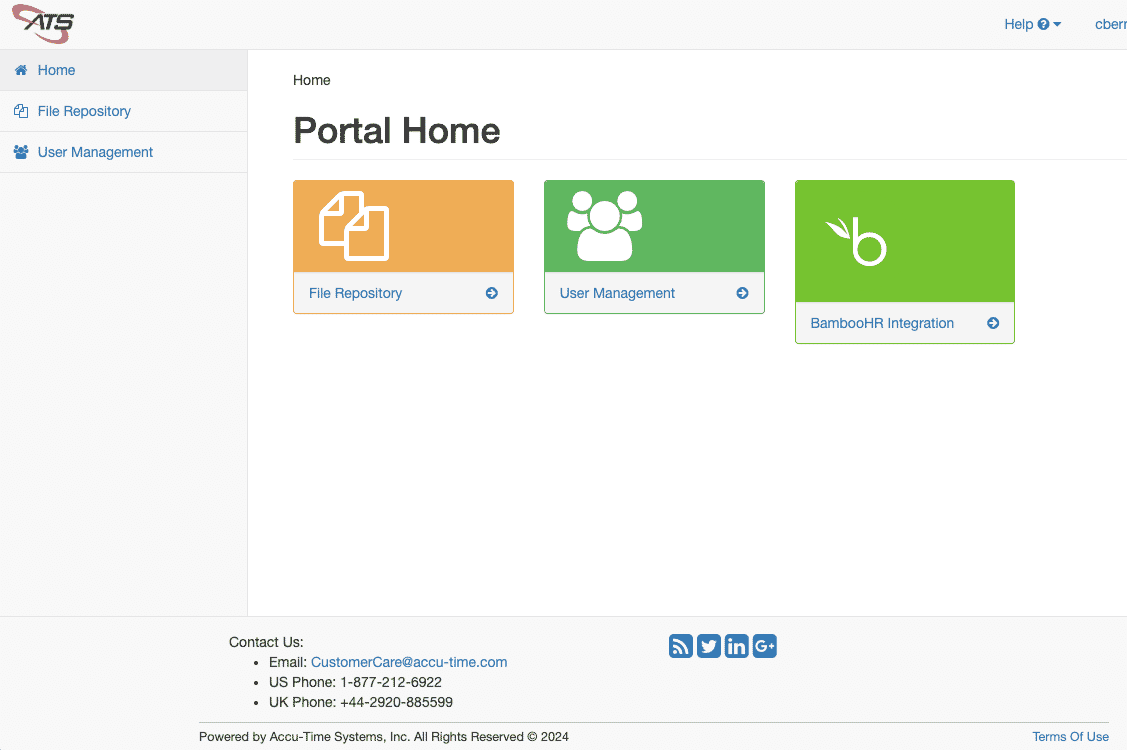The width and height of the screenshot is (1127, 750).
Task: Click the home icon in the sidebar
Action: [21, 70]
